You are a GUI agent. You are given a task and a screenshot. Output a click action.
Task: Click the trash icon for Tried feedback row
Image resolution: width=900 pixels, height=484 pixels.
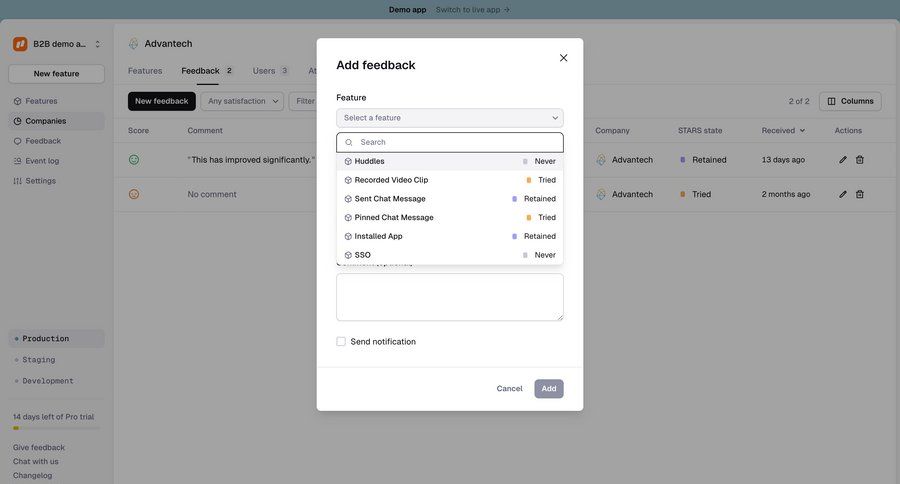(x=860, y=194)
